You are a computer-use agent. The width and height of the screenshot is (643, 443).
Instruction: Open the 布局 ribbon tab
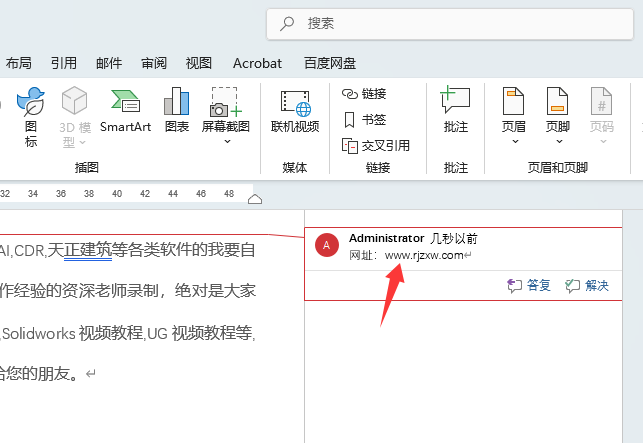18,63
